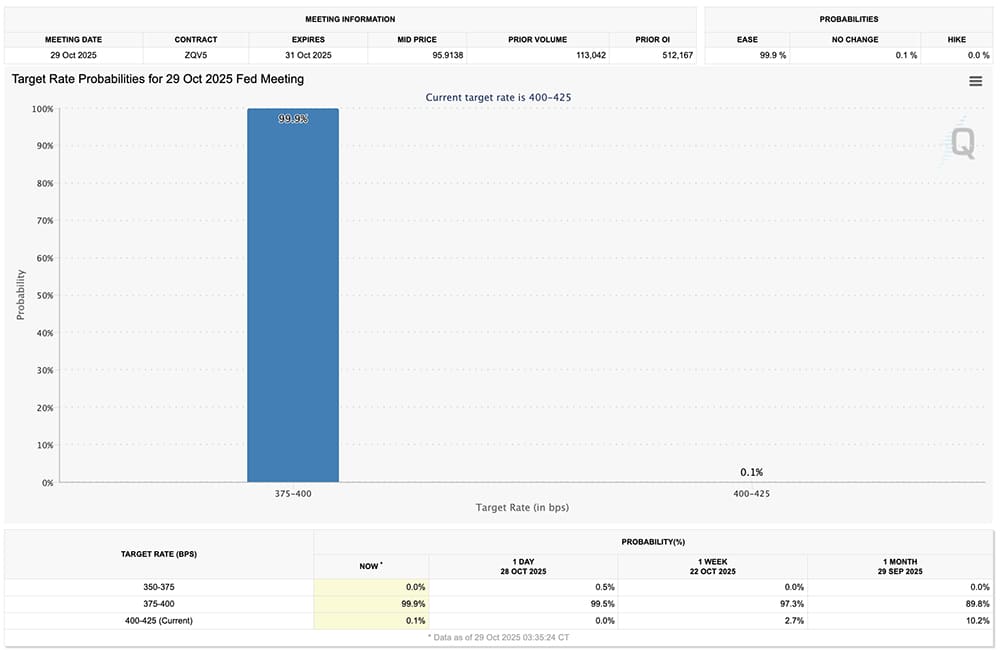Click the HIKE probability value 0.0 %
This screenshot has width=1000, height=650.
(964, 55)
